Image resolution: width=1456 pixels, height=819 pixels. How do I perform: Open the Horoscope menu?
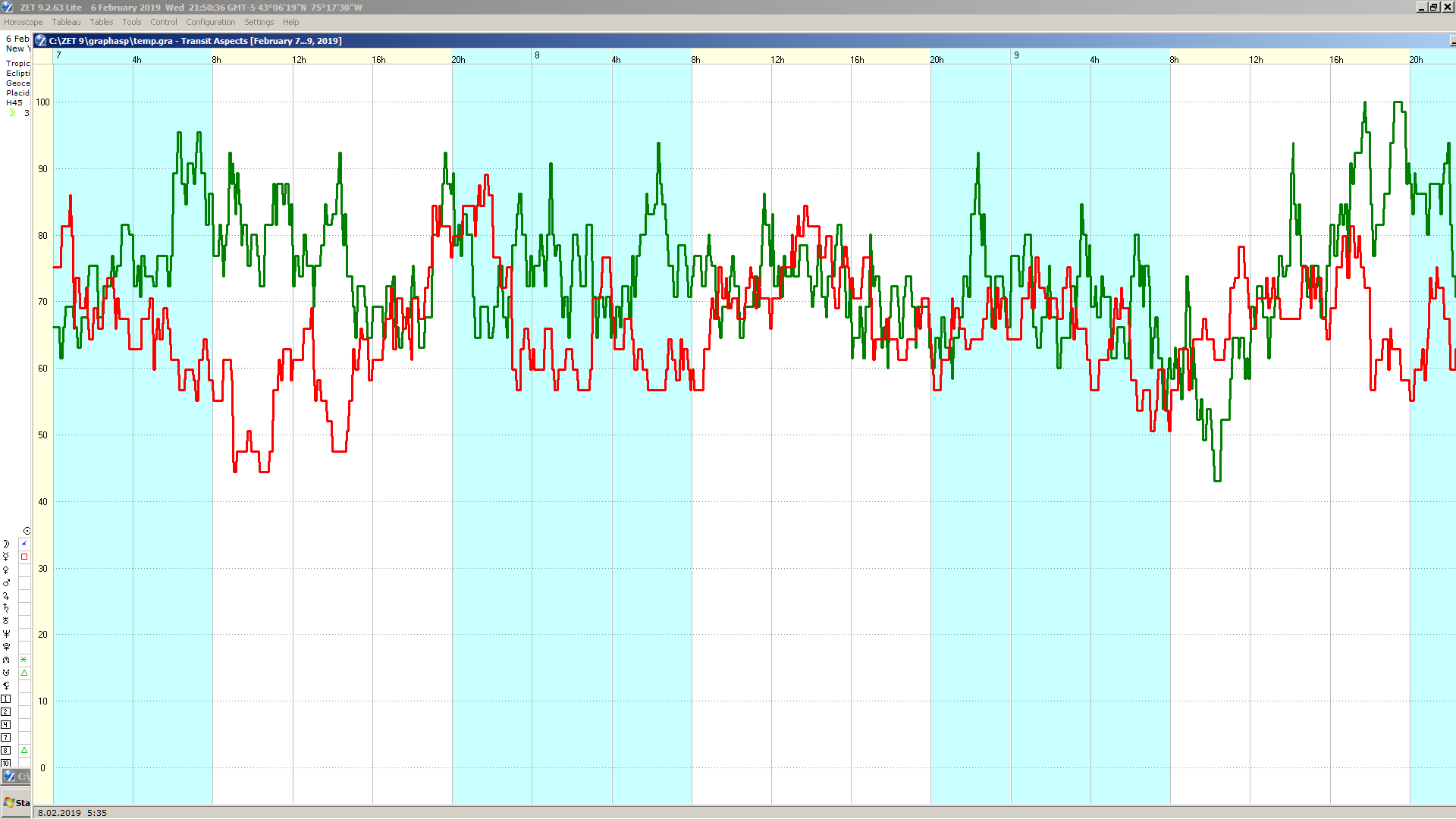(23, 22)
